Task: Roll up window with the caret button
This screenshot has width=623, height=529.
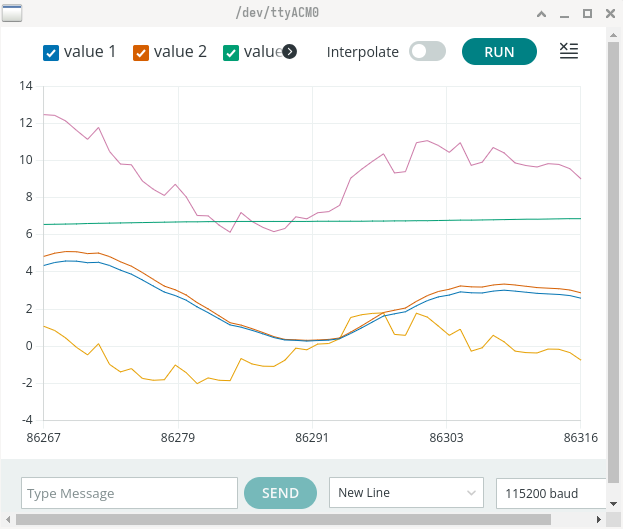Action: [x=541, y=14]
